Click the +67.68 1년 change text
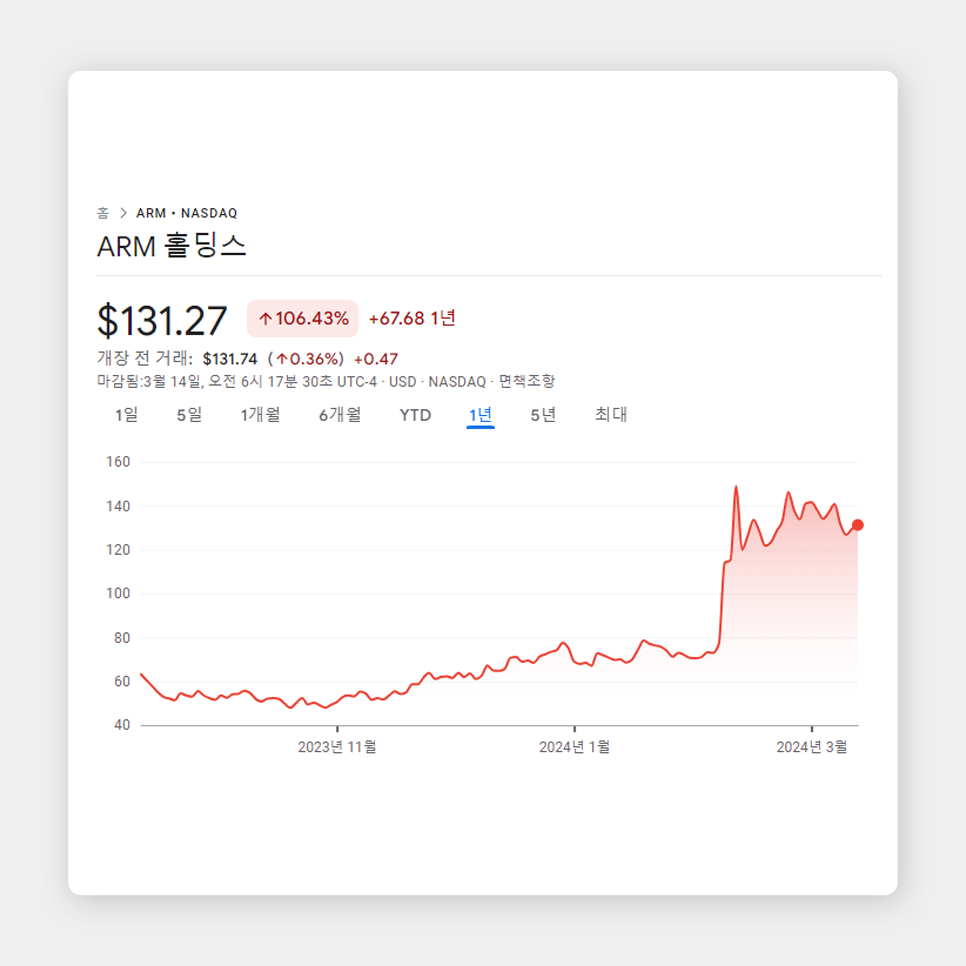 pyautogui.click(x=412, y=319)
